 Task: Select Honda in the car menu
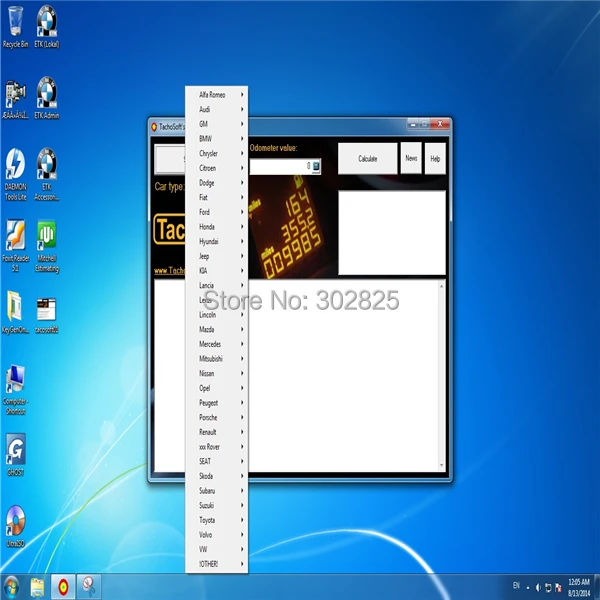click(217, 227)
